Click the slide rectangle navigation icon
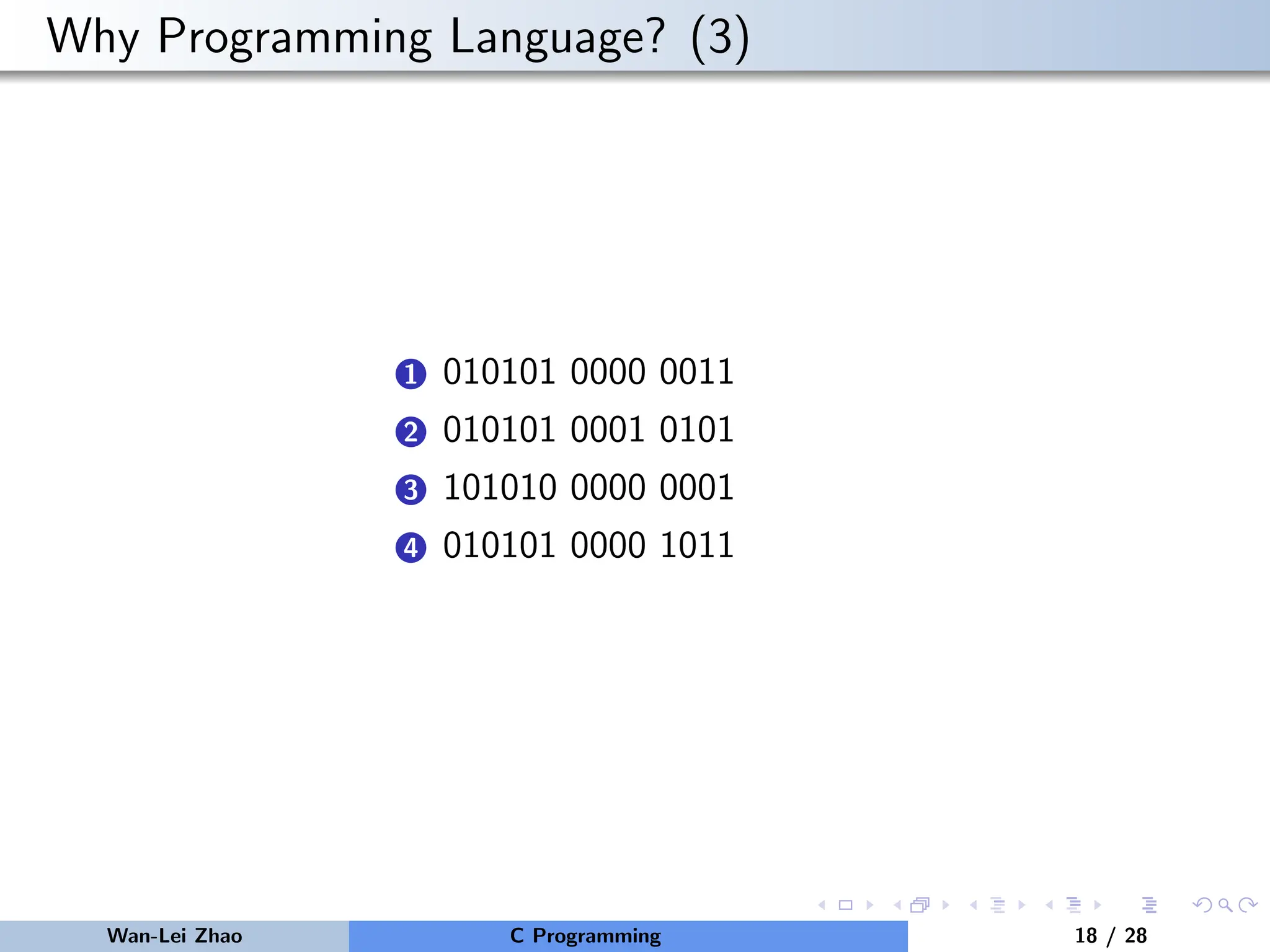Screen dimensions: 1270x952 (x=845, y=906)
